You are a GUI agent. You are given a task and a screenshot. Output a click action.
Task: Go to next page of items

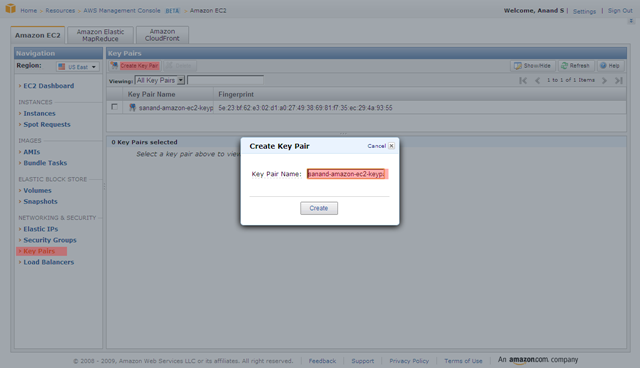[604, 80]
